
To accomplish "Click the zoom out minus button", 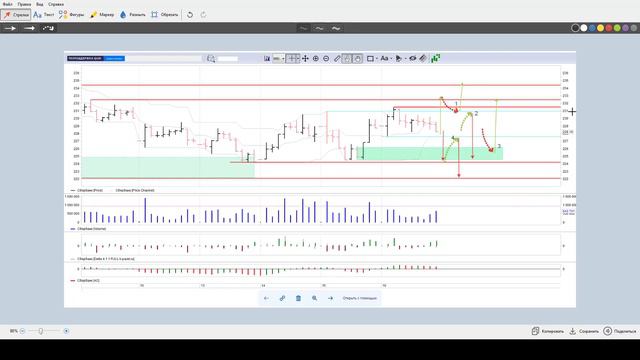I will tap(22, 331).
